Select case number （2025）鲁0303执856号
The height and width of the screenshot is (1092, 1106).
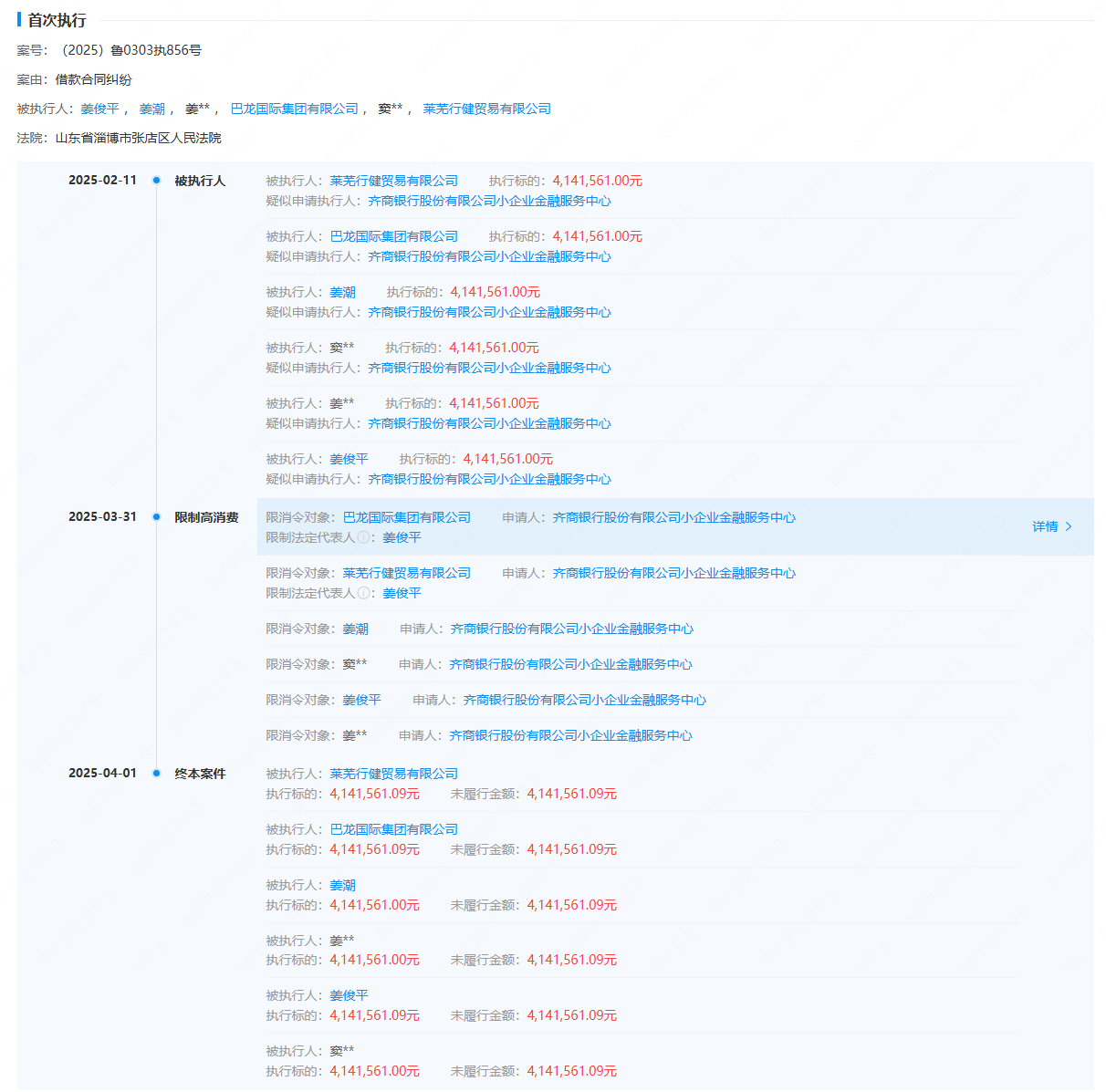point(129,51)
